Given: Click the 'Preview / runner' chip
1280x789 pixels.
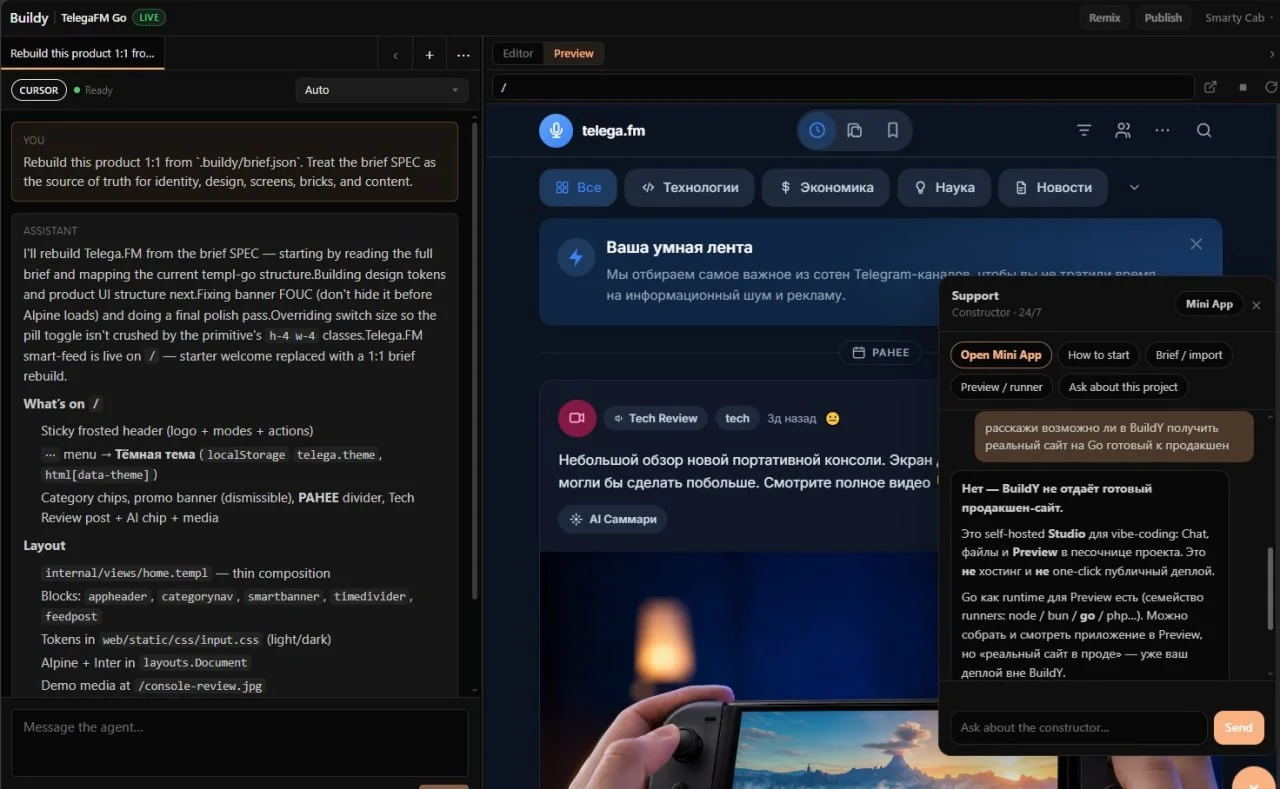Looking at the screenshot, I should 1001,387.
